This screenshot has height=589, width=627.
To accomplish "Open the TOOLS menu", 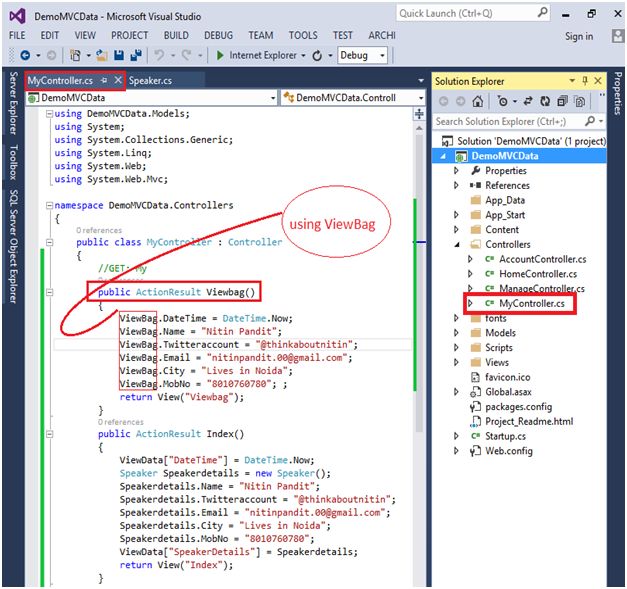I will [x=303, y=36].
